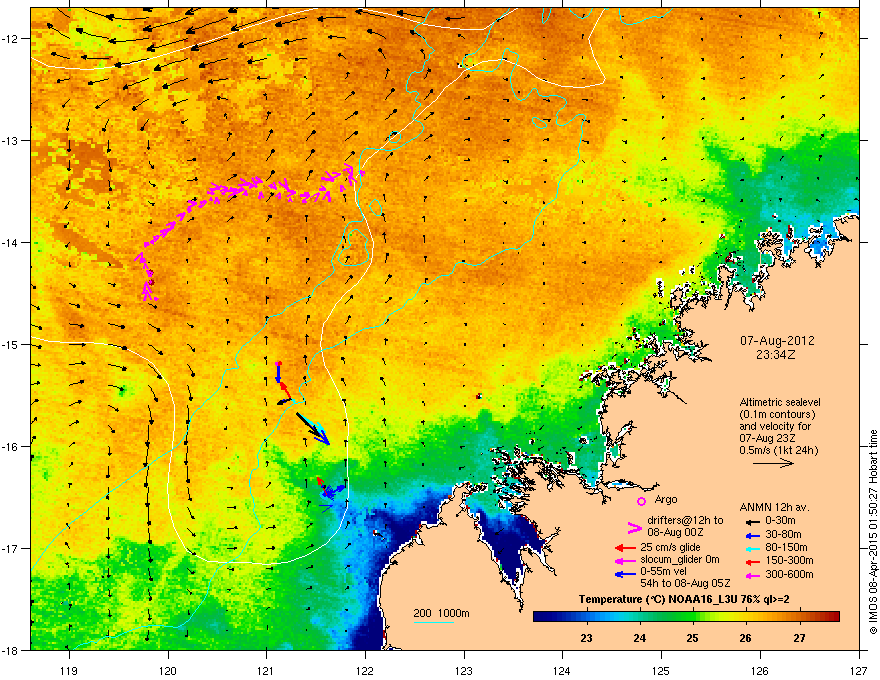Click the latitude axis label -12
The width and height of the screenshot is (880, 680).
click(x=11, y=38)
